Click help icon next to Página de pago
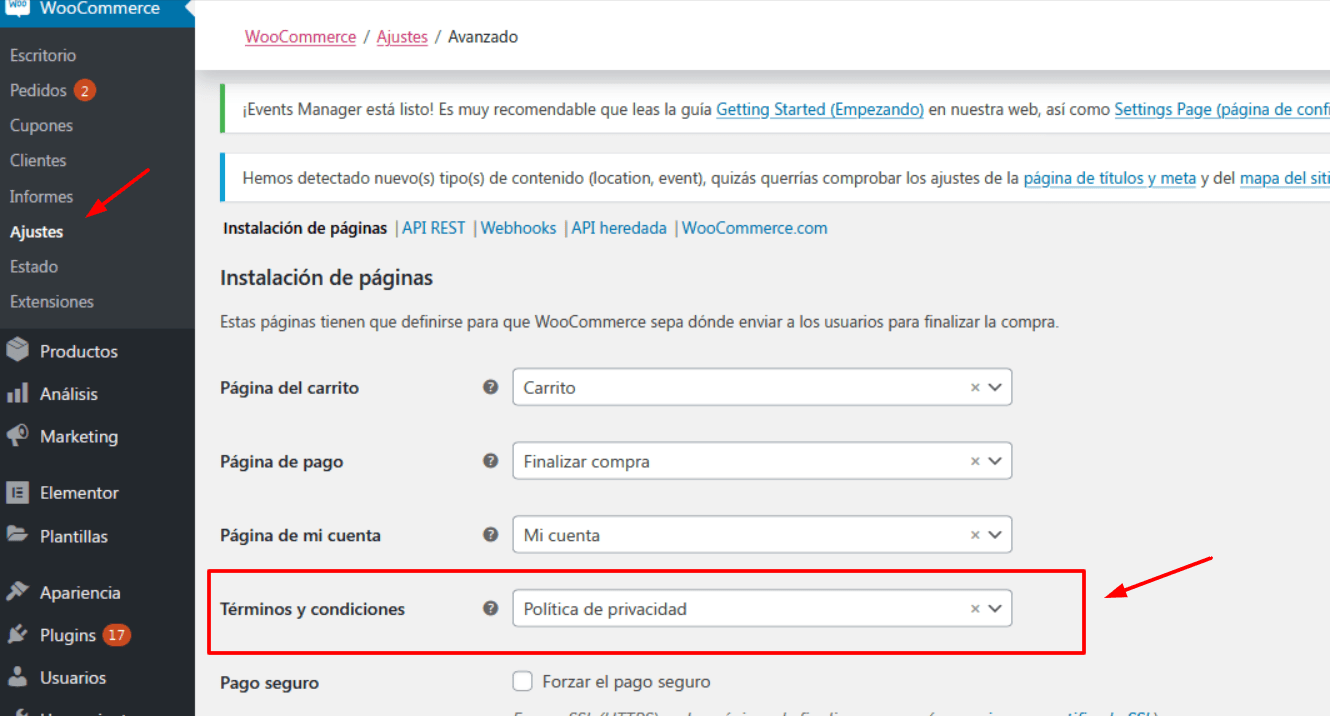 click(490, 461)
